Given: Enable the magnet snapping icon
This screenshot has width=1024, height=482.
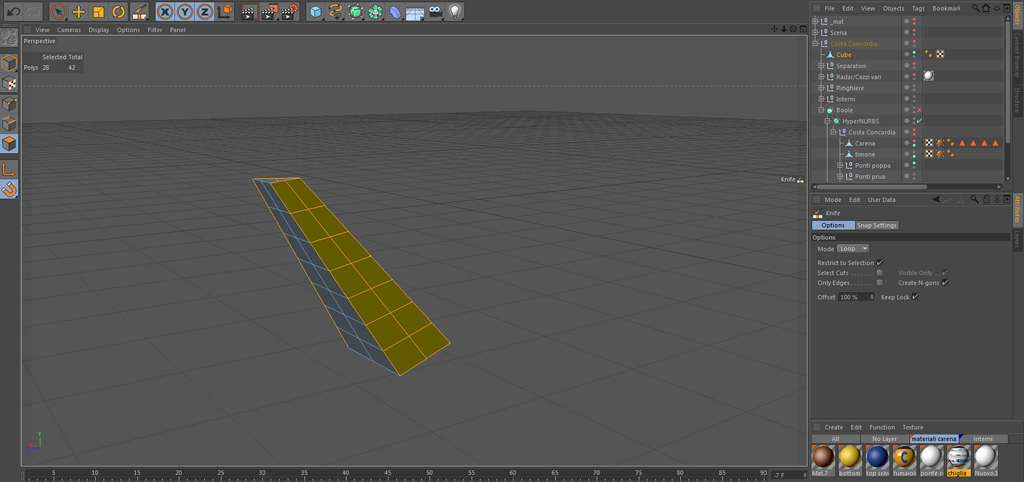Looking at the screenshot, I should tap(9, 189).
